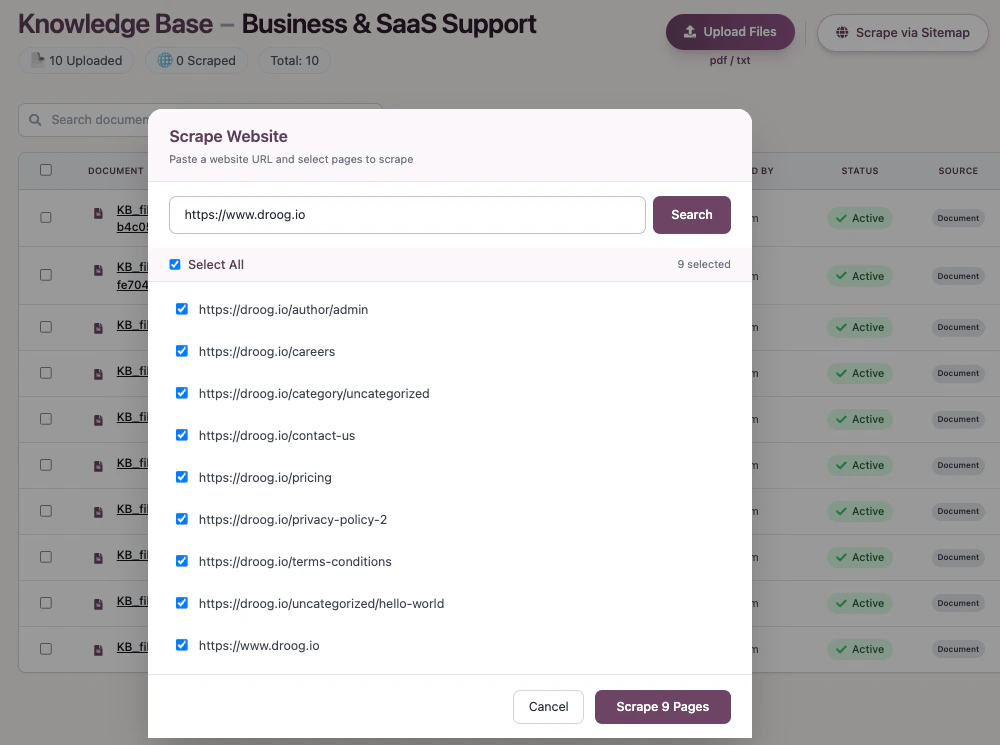
Task: Uncheck the droog.io/author/admin page
Action: point(182,309)
